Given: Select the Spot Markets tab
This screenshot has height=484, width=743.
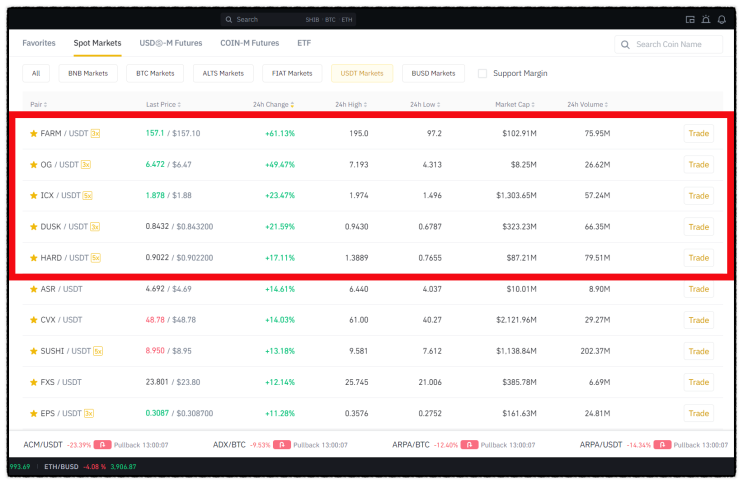Looking at the screenshot, I should pos(97,43).
